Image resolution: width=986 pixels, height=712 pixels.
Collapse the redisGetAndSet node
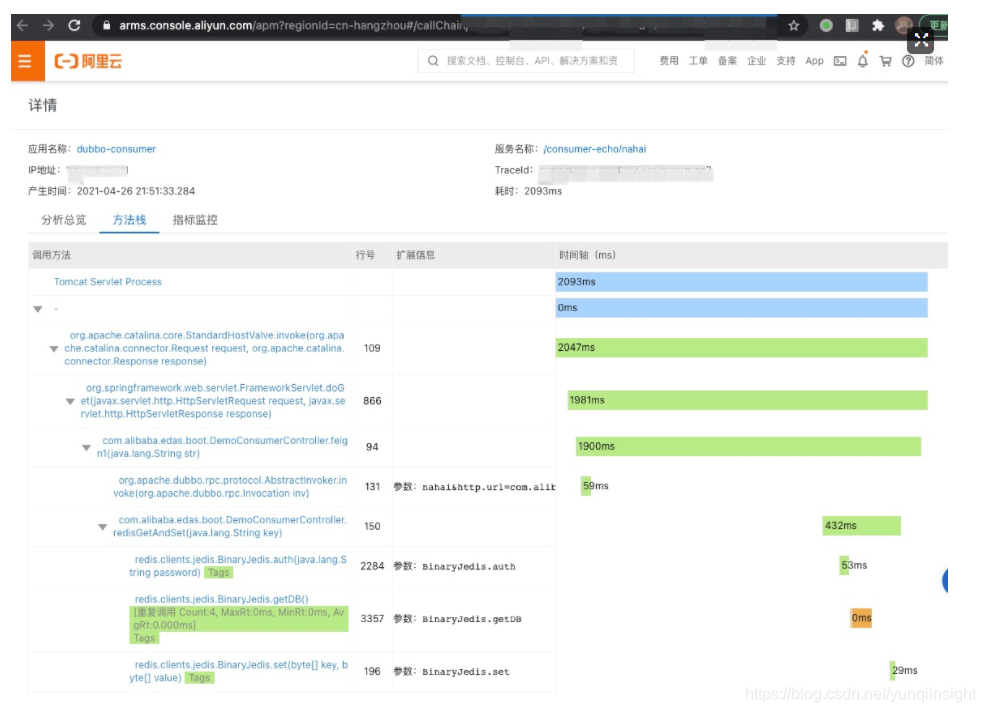(102, 526)
